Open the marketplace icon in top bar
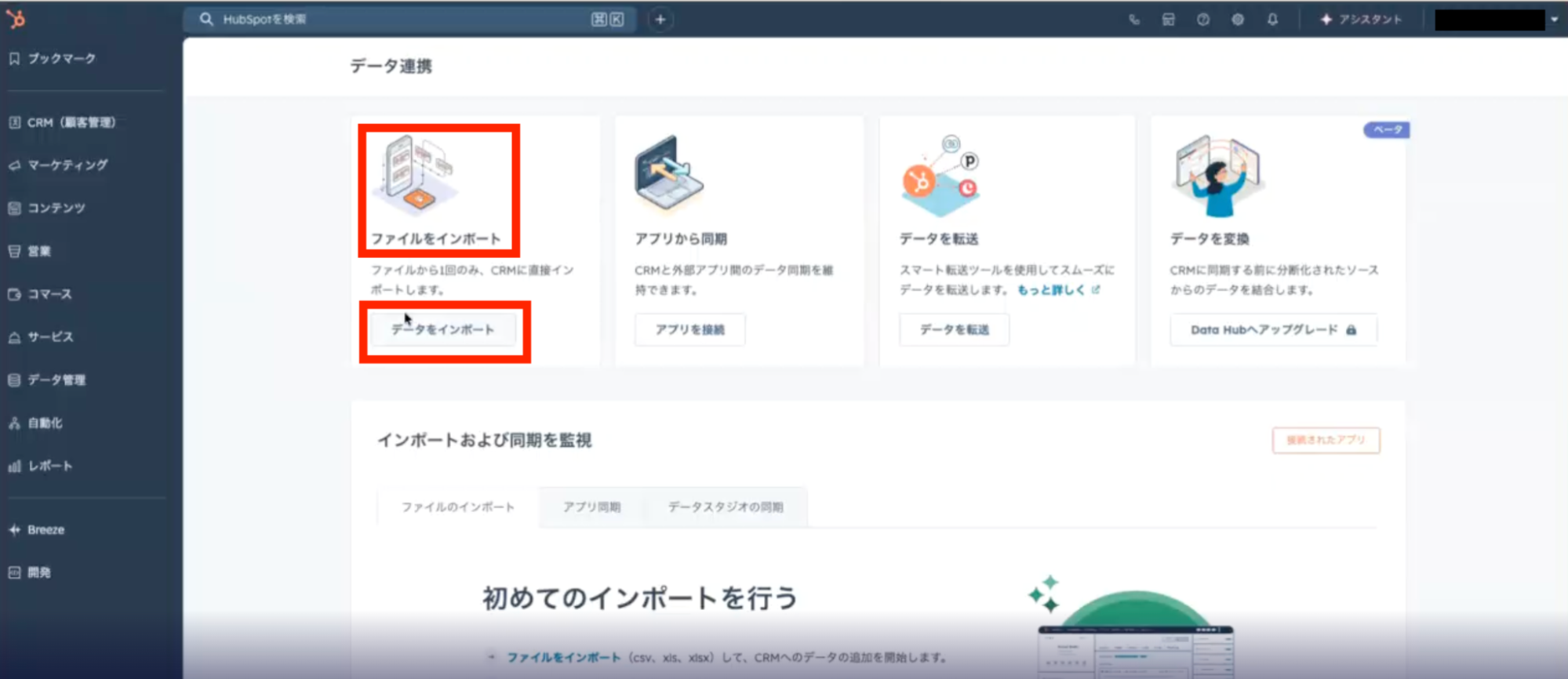Screen dimensions: 1568x679 point(1169,20)
